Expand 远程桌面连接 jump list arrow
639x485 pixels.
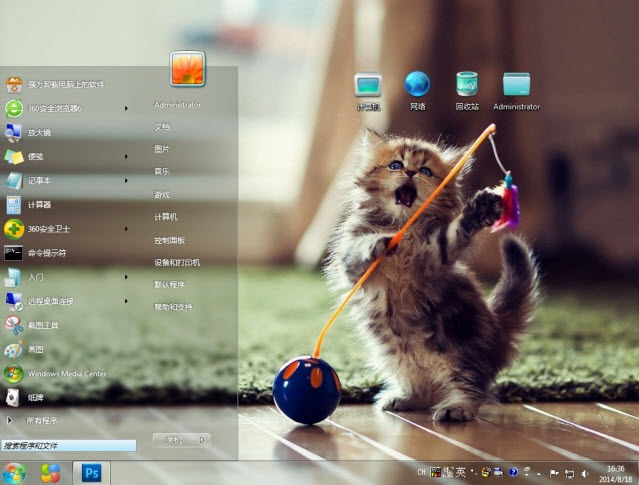pyautogui.click(x=126, y=301)
